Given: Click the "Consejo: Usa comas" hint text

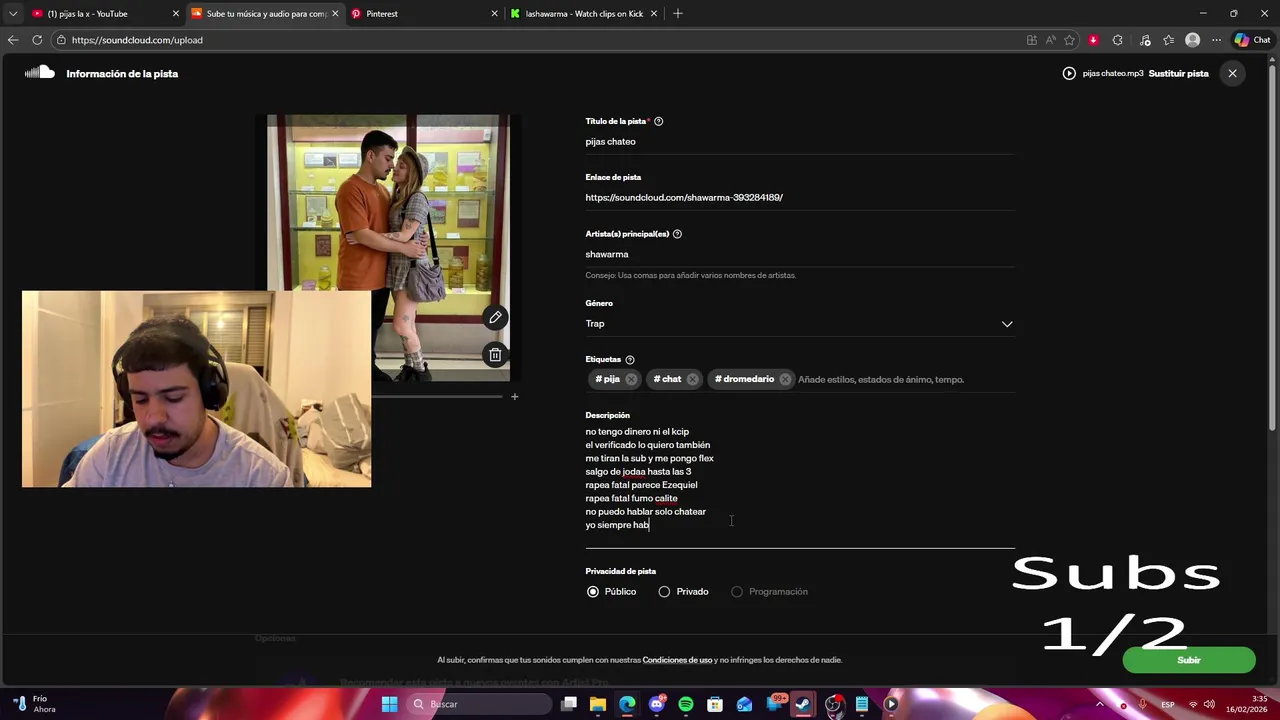Looking at the screenshot, I should [x=690, y=275].
